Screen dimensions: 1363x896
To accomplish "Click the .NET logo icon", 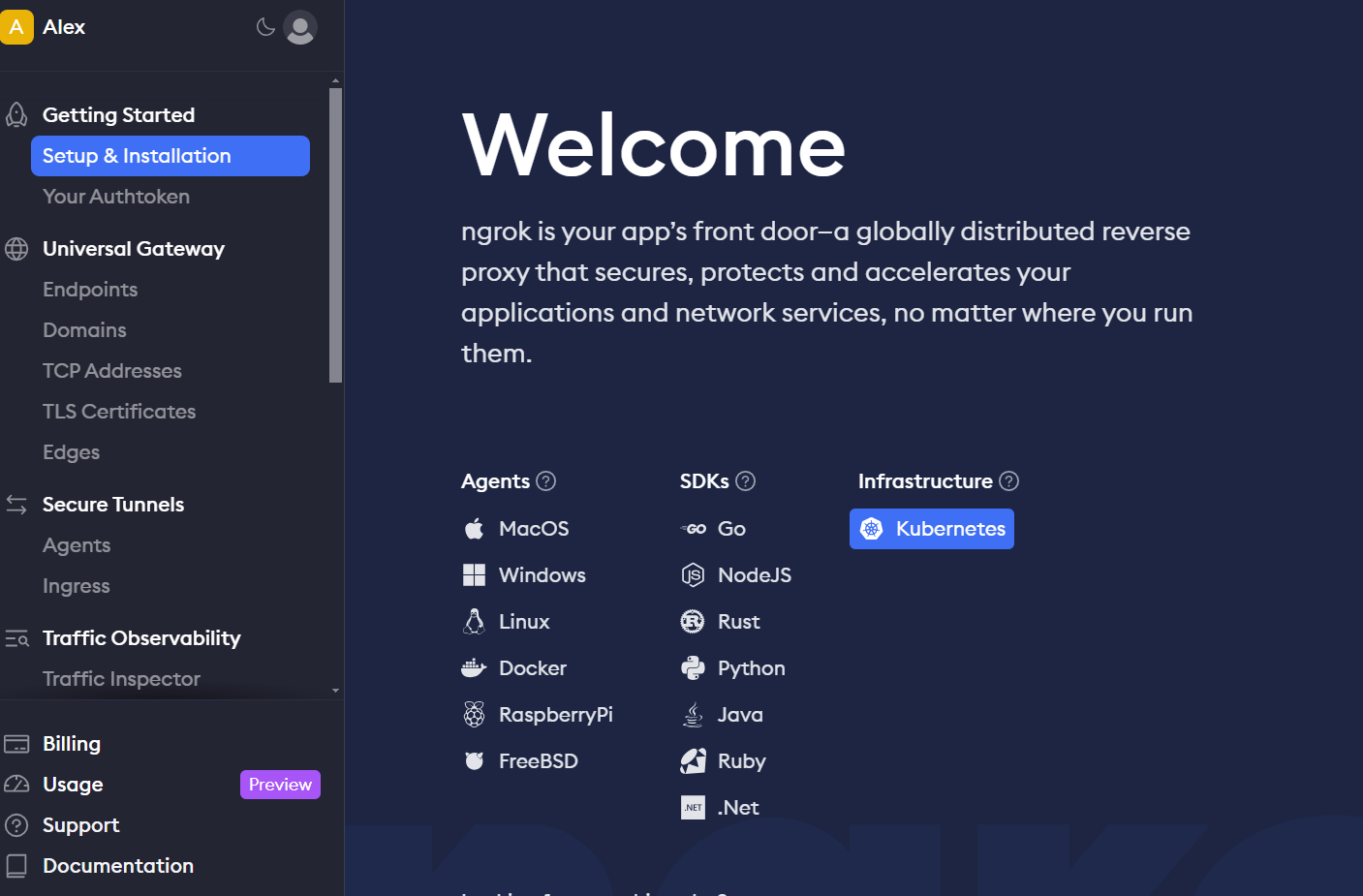I will [693, 808].
